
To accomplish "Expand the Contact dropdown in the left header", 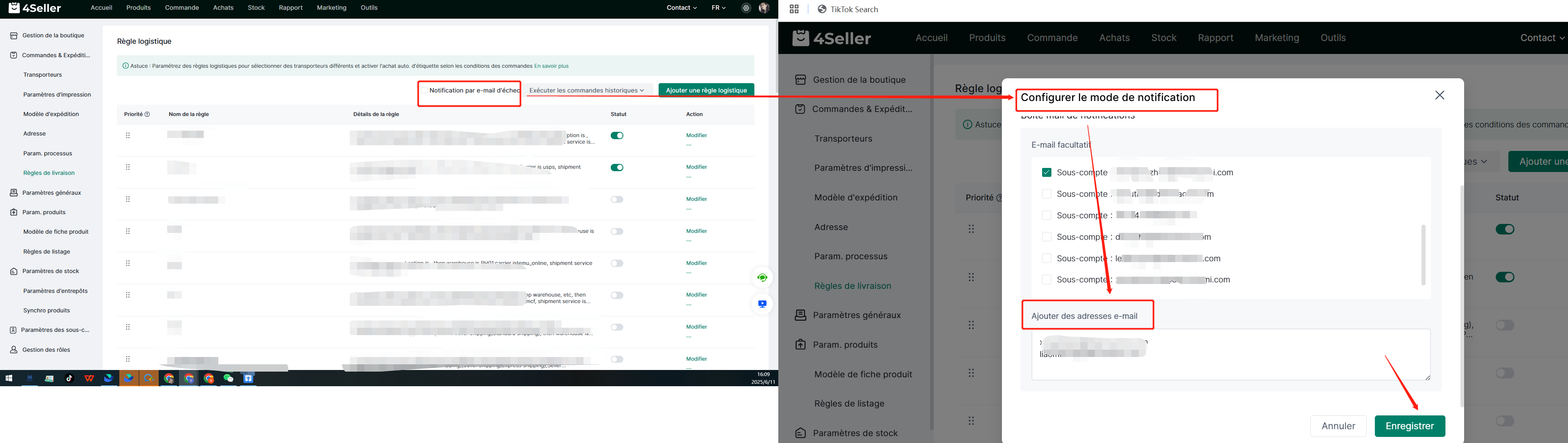I will point(681,8).
